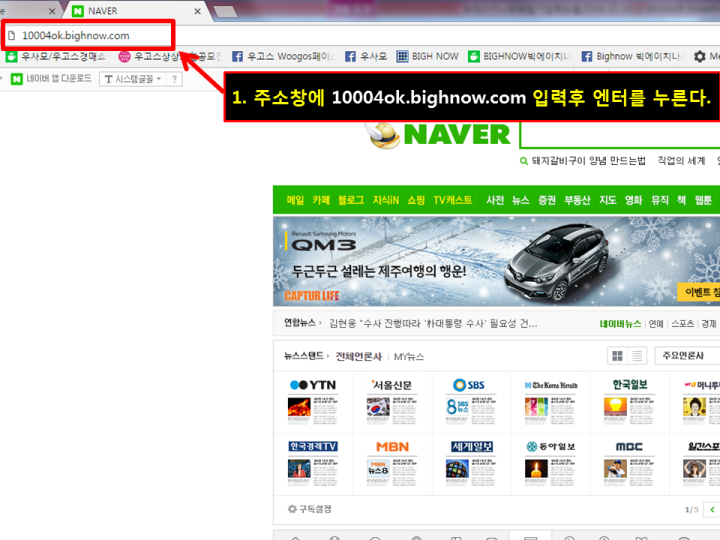The height and width of the screenshot is (540, 720).
Task: Open the MBN newsstand tile
Action: (x=392, y=464)
